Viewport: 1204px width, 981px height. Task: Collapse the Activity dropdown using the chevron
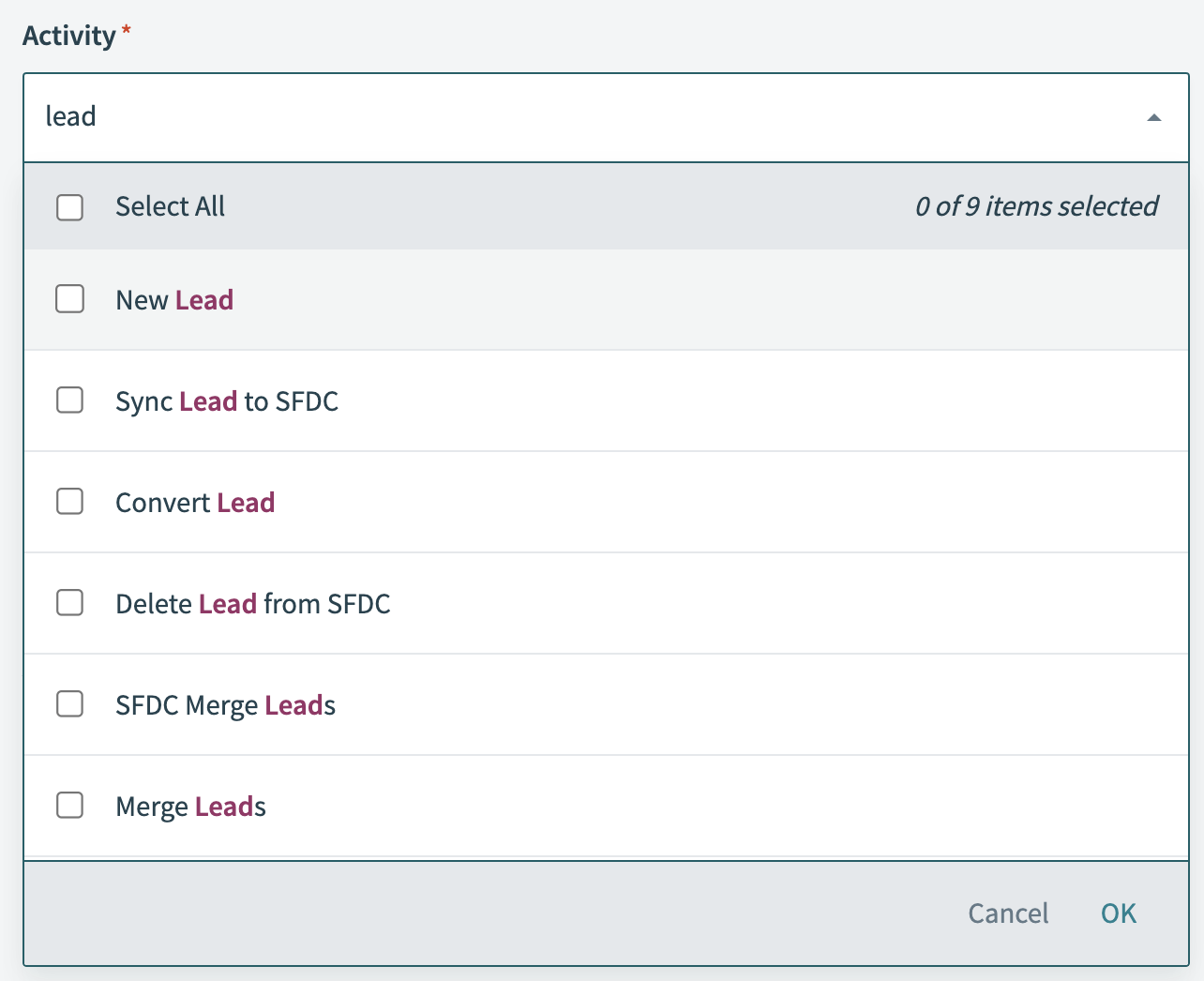(1154, 117)
